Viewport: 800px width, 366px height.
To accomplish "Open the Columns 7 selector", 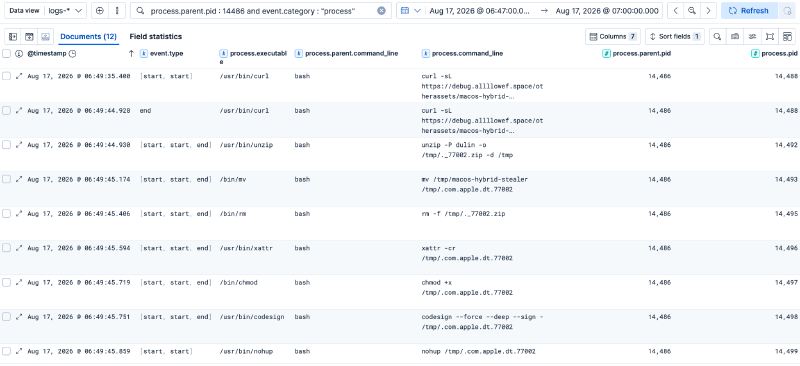I will (613, 37).
